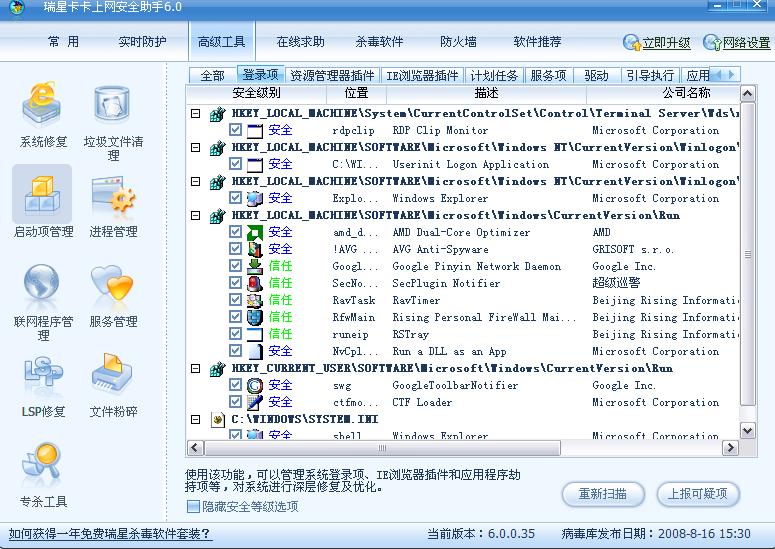775x549 pixels.
Task: Select the 启动项管理 startup manager icon
Action: [43, 195]
